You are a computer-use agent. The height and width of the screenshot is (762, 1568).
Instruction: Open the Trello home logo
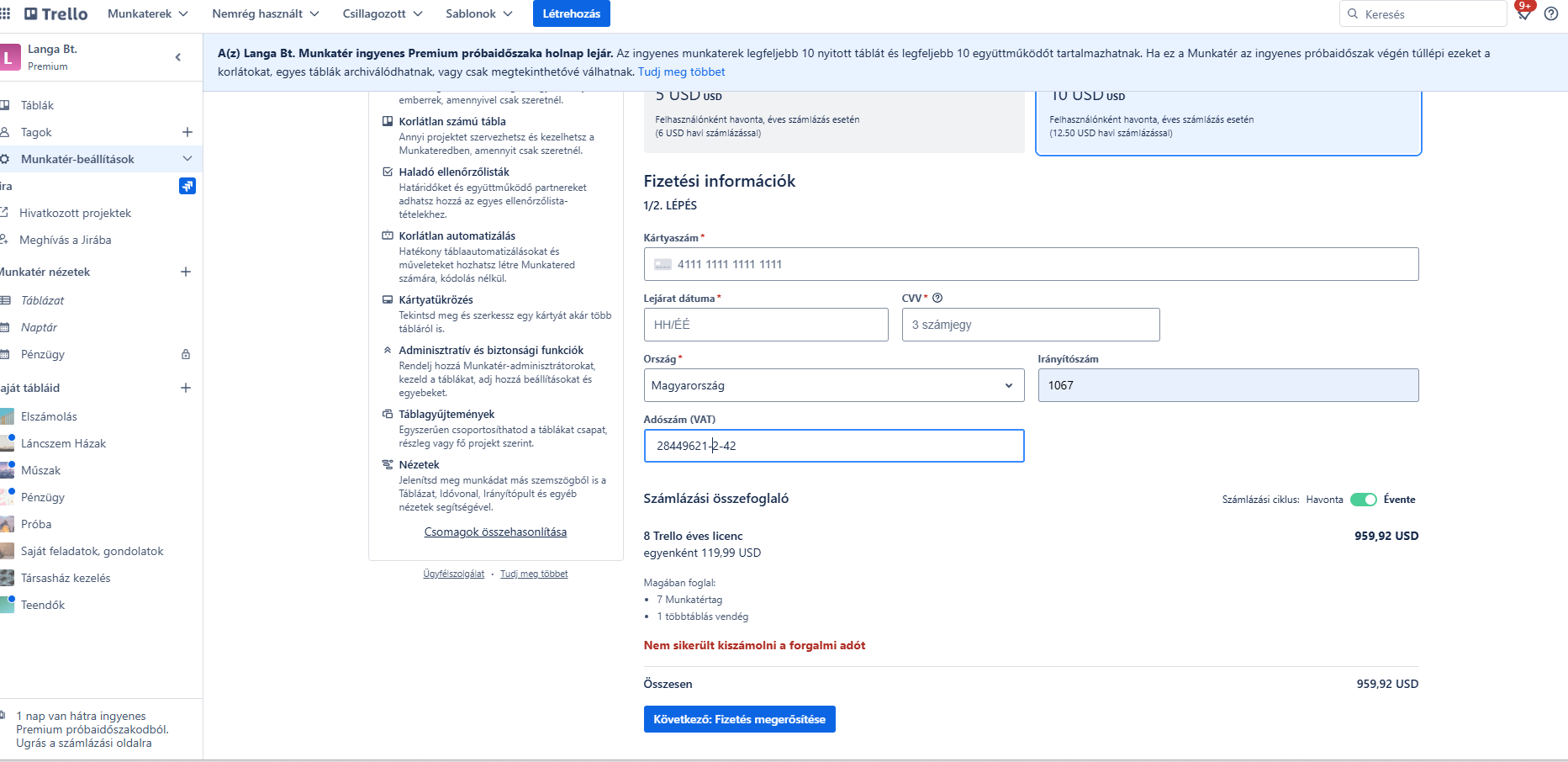pos(56,13)
